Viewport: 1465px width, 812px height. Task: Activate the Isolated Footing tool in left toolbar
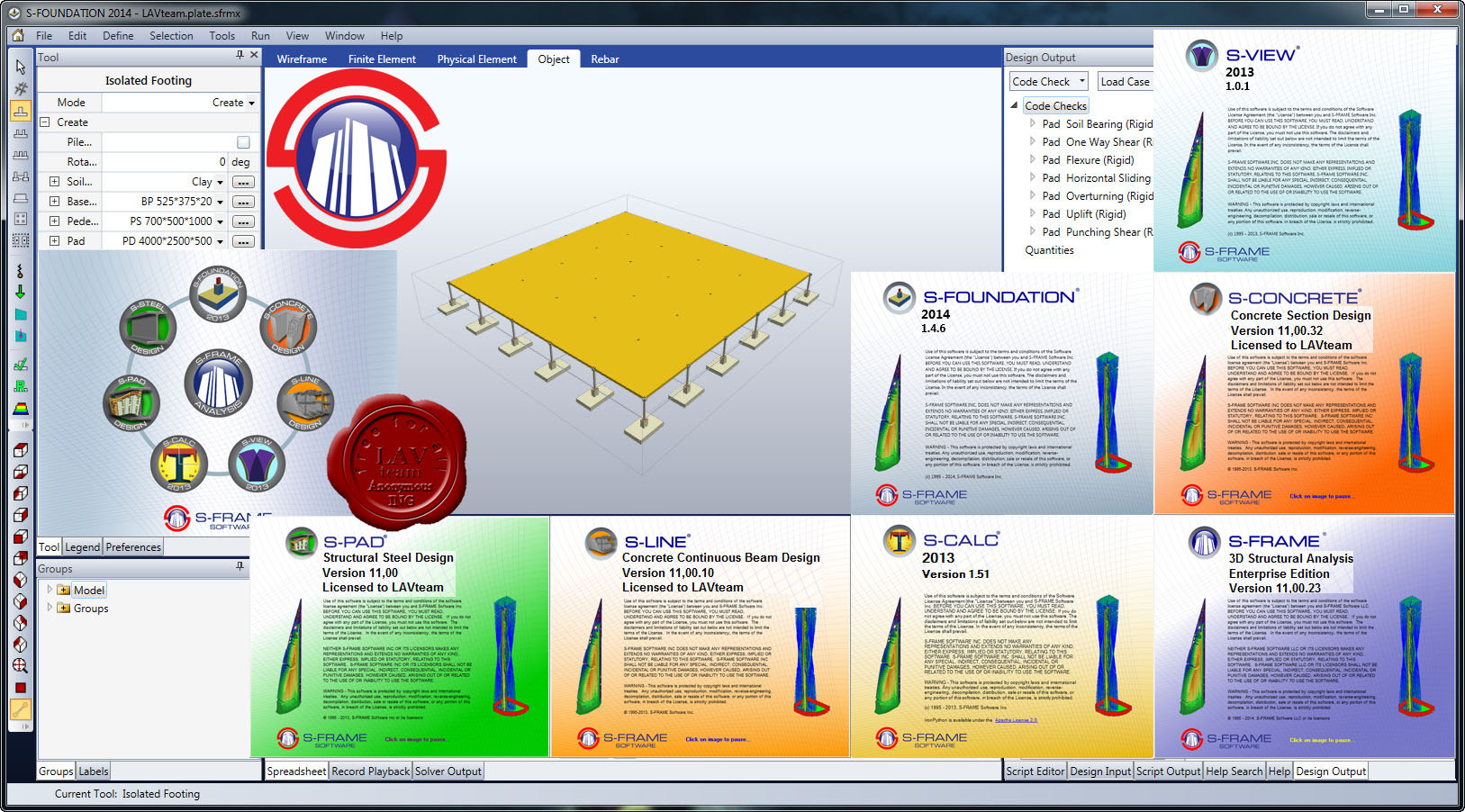click(20, 111)
